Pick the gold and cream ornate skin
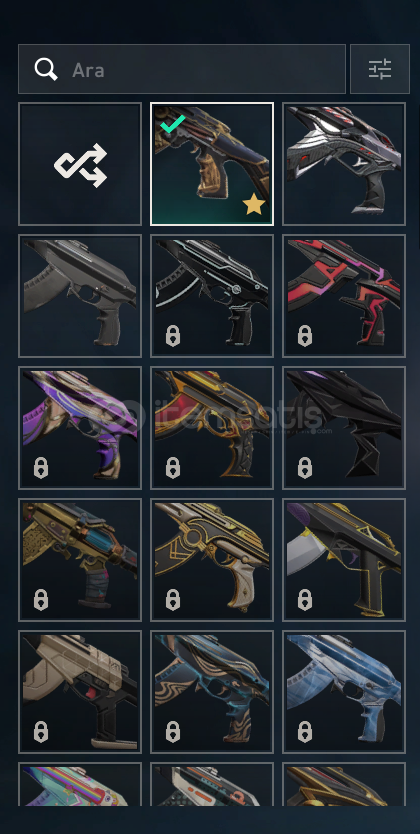 (x=212, y=560)
